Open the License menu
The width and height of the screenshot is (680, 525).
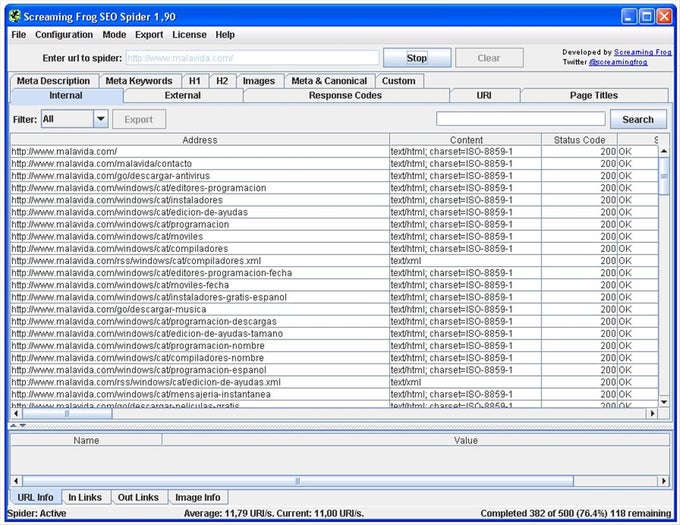pyautogui.click(x=189, y=35)
